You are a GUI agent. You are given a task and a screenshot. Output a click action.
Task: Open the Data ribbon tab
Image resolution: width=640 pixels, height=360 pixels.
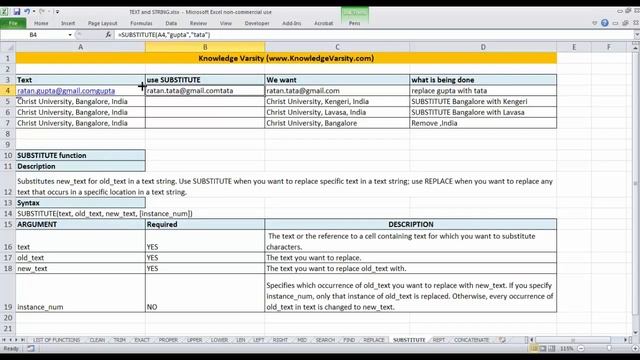coord(171,23)
